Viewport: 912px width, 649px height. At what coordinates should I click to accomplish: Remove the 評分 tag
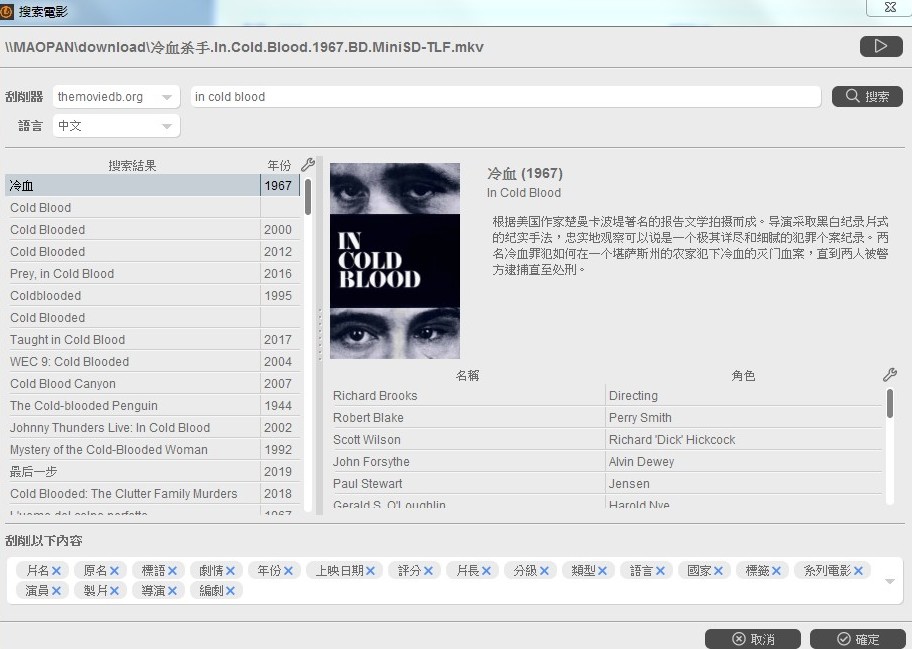(429, 571)
